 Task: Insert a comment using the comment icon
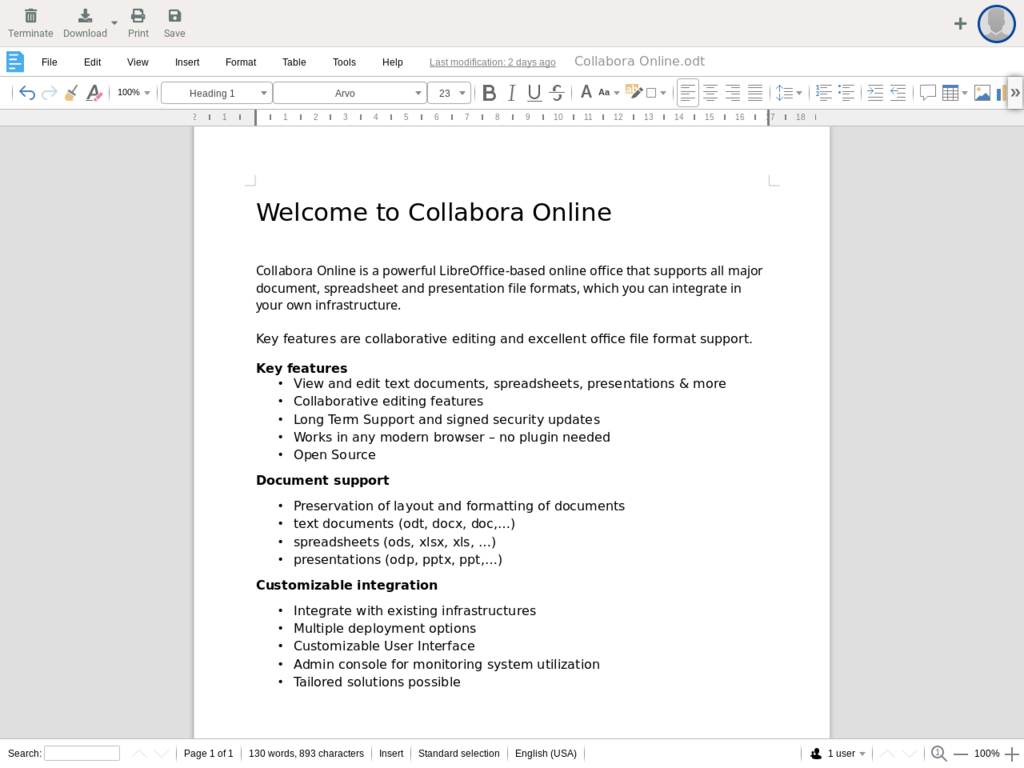click(927, 92)
